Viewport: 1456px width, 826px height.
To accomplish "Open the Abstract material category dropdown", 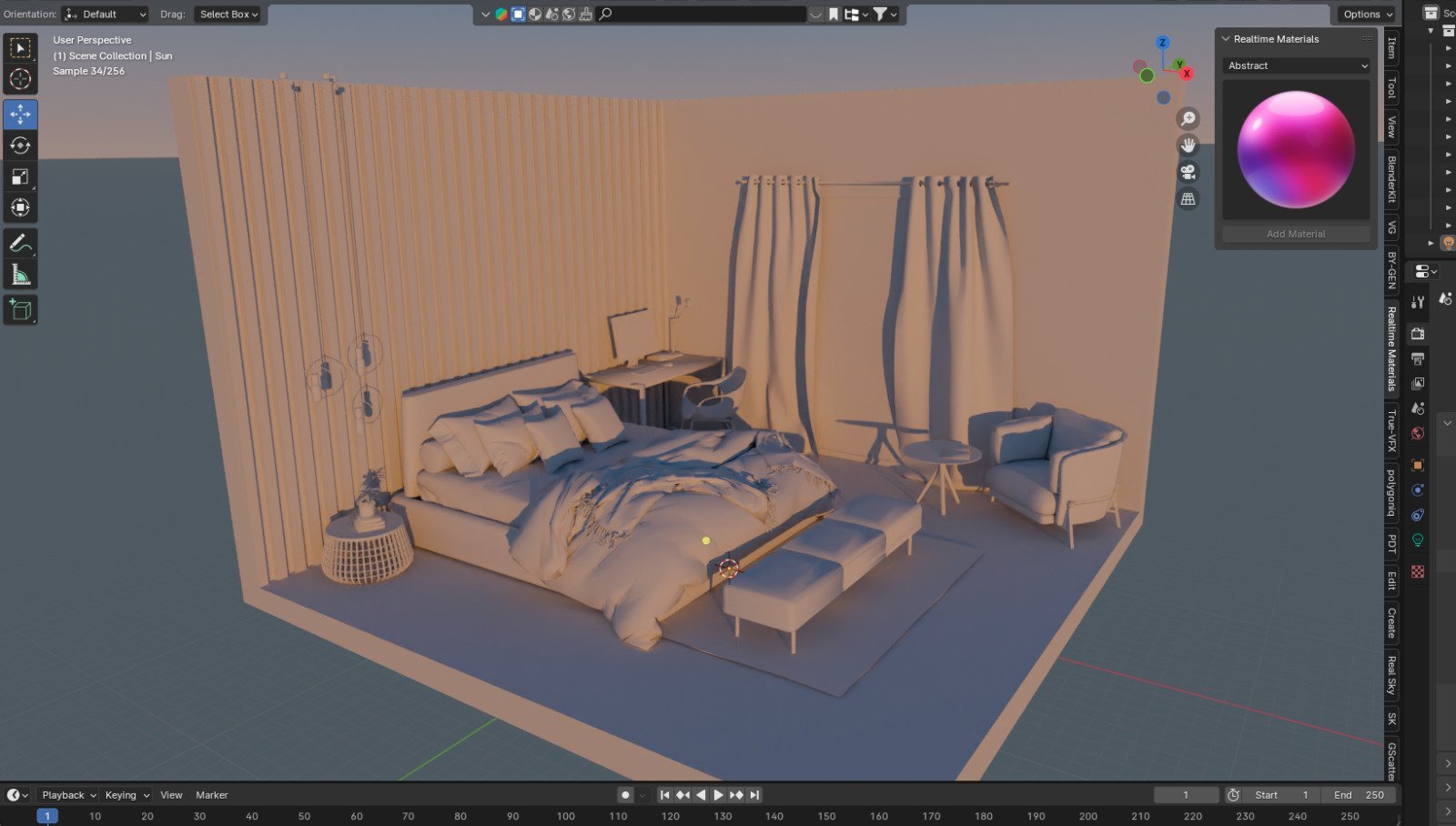I will coord(1296,65).
